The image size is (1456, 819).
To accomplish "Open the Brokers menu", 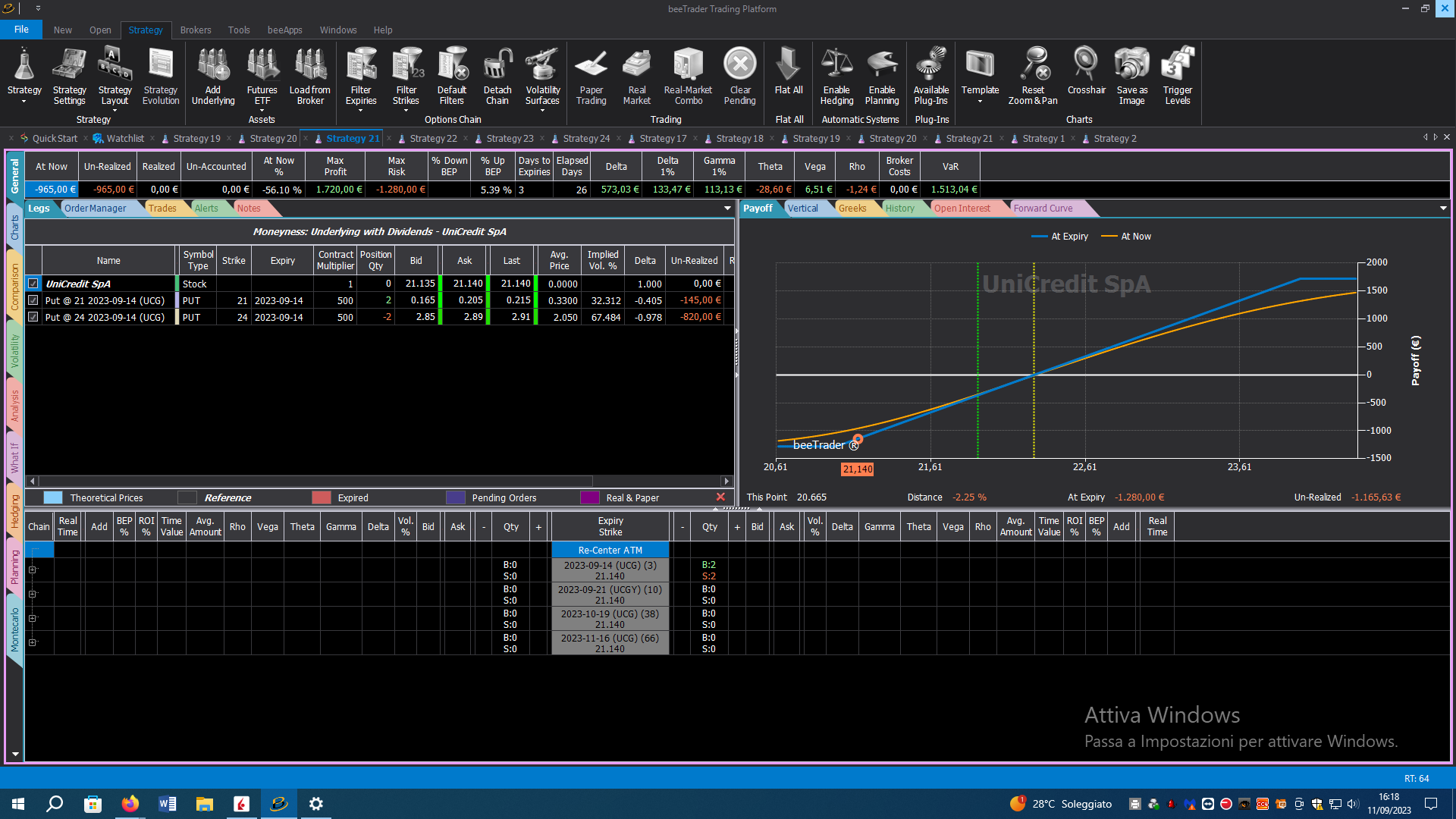I will click(196, 30).
